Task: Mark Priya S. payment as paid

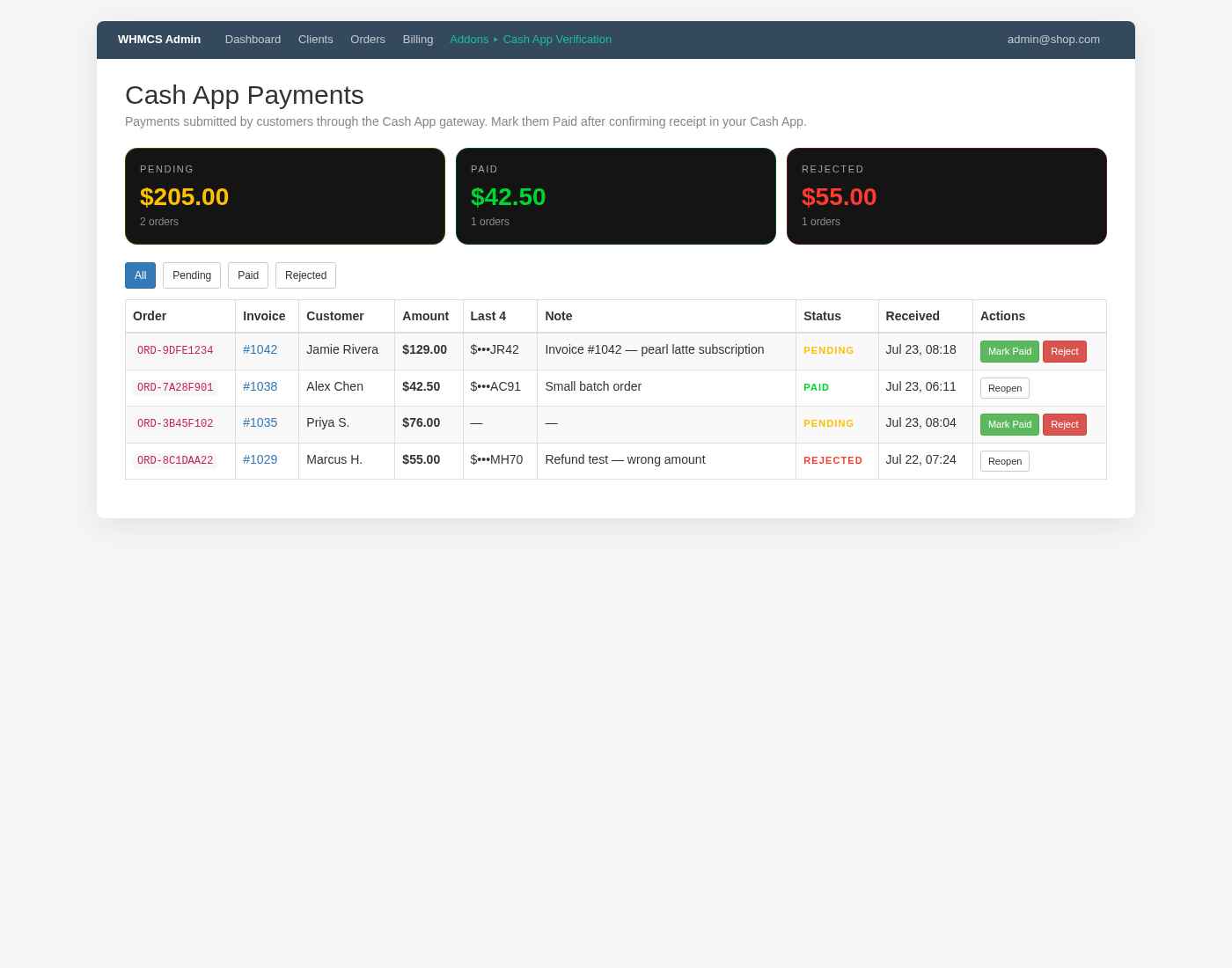Action: 1009,424
